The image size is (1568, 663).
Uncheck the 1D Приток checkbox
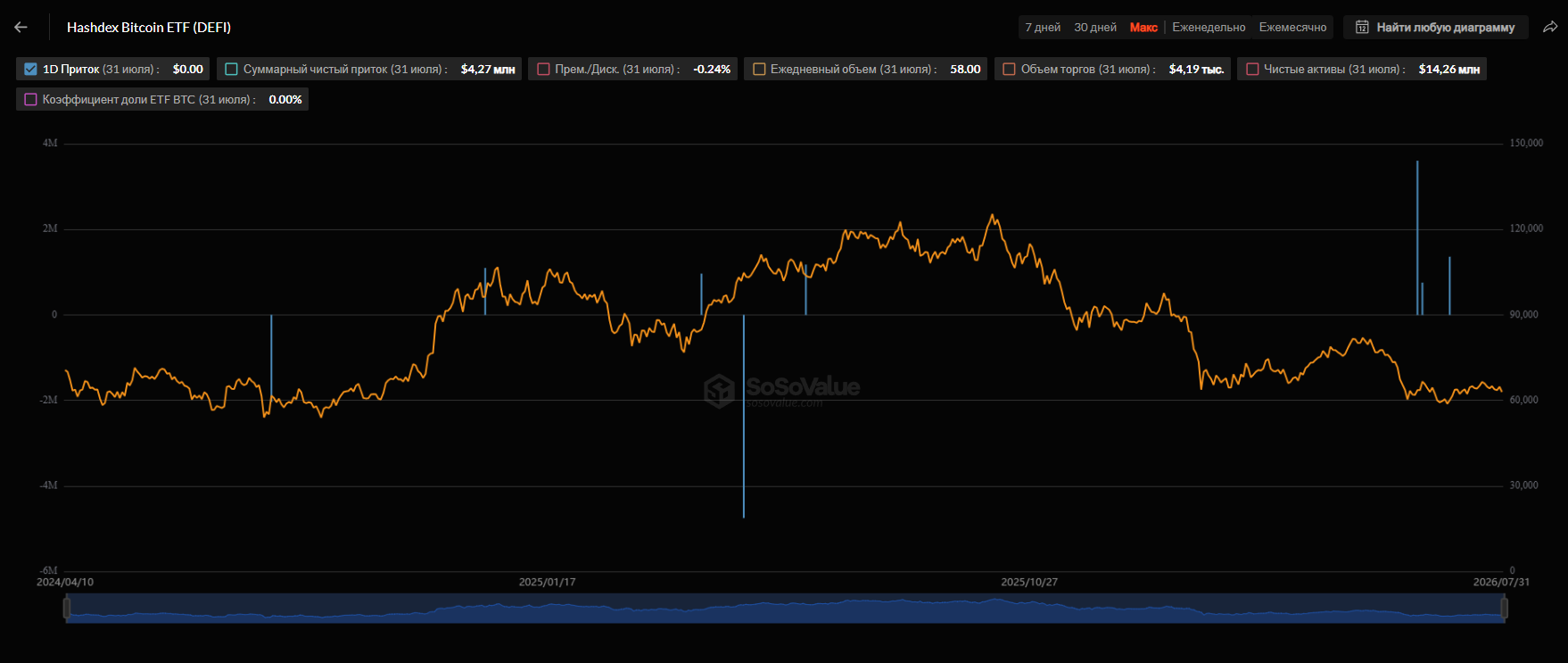coord(31,69)
